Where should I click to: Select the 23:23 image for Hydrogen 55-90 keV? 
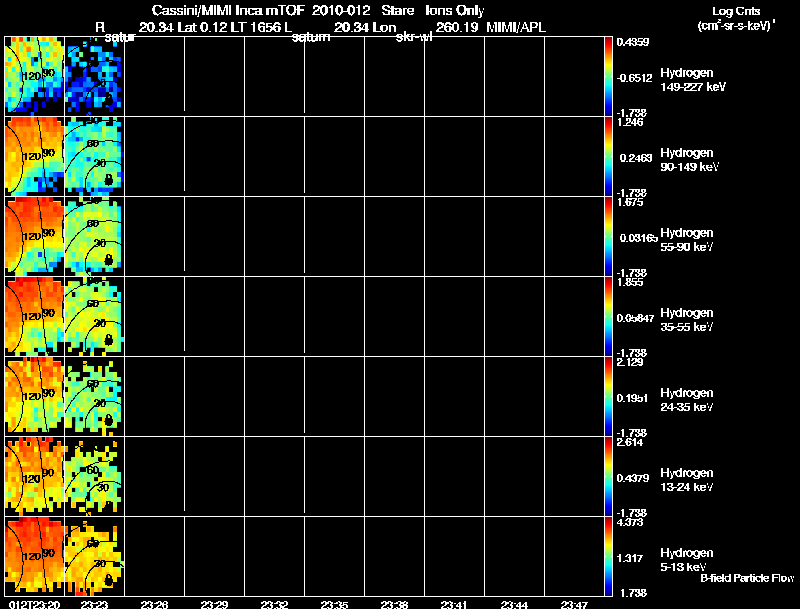click(94, 236)
